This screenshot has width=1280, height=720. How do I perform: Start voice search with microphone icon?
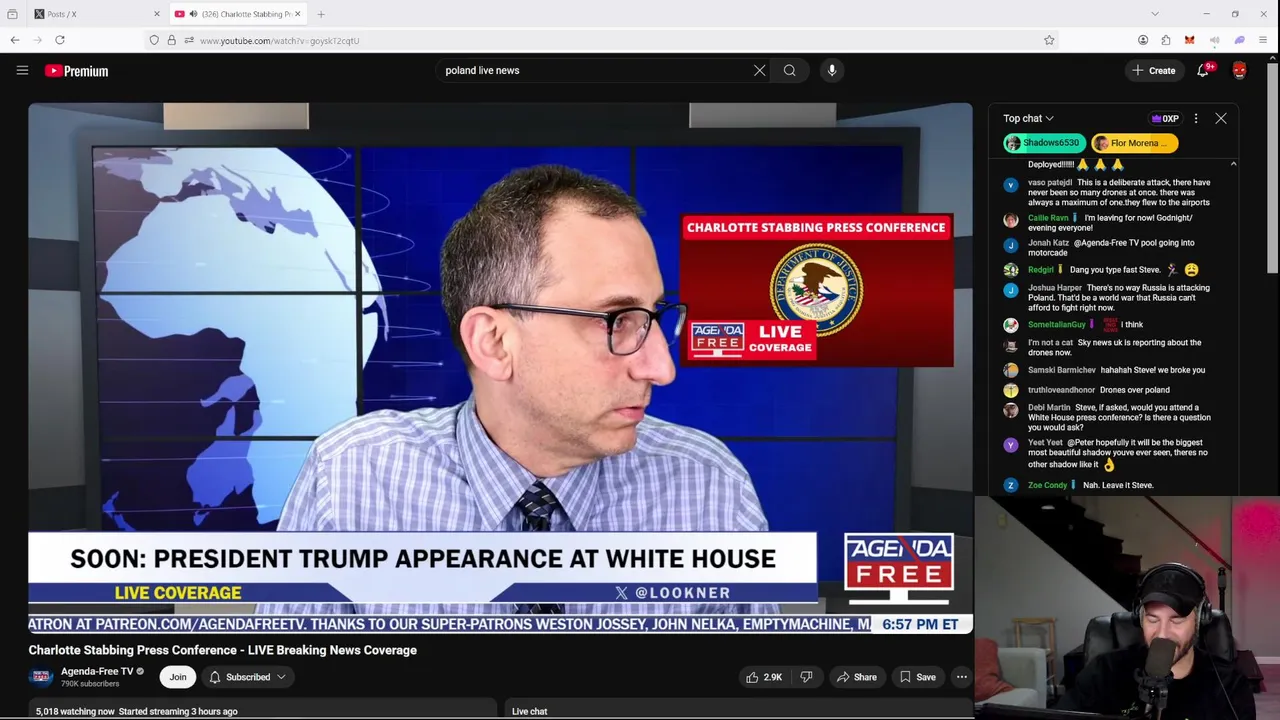point(832,70)
